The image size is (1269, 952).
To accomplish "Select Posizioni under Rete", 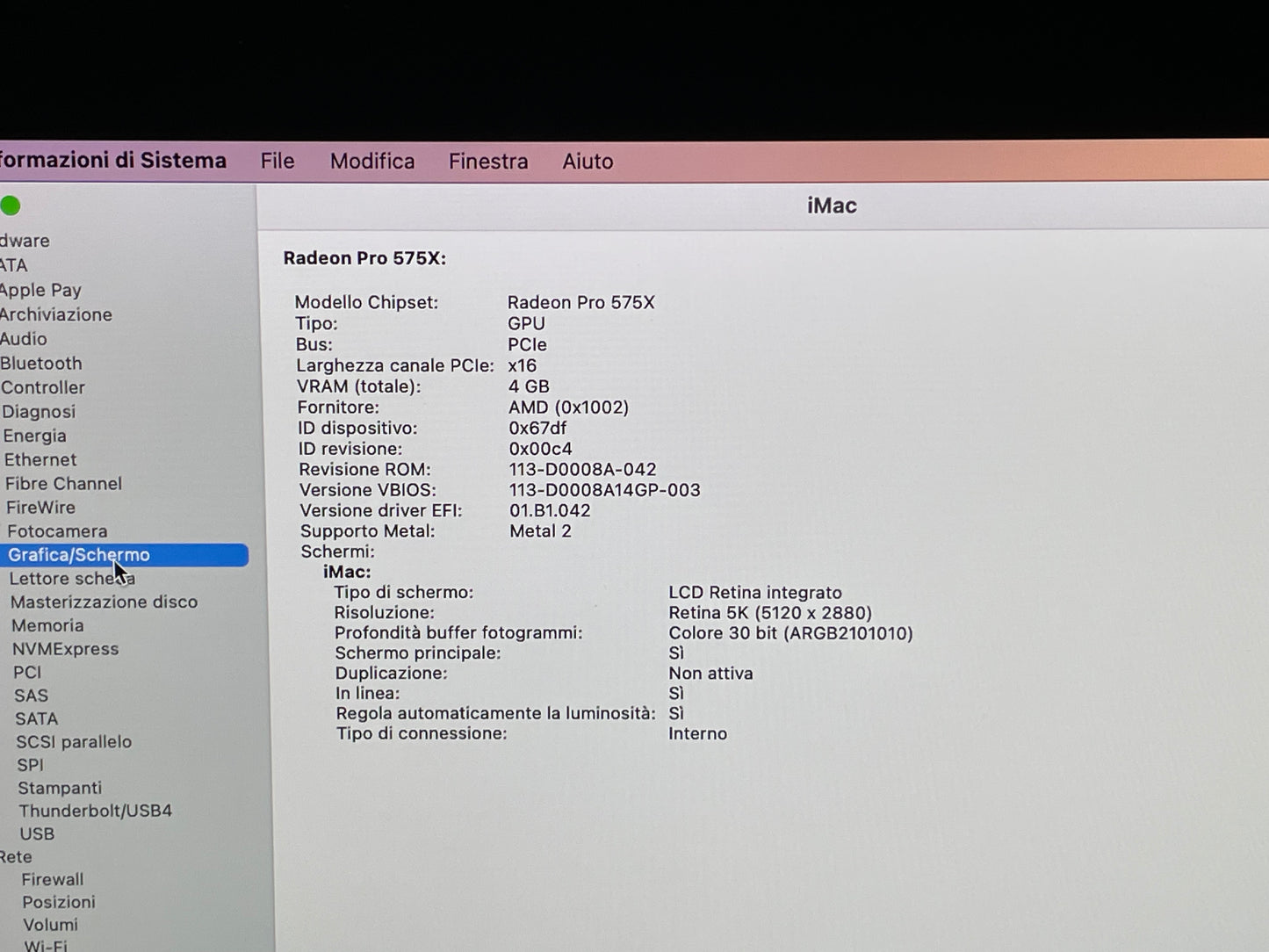I will pyautogui.click(x=59, y=902).
